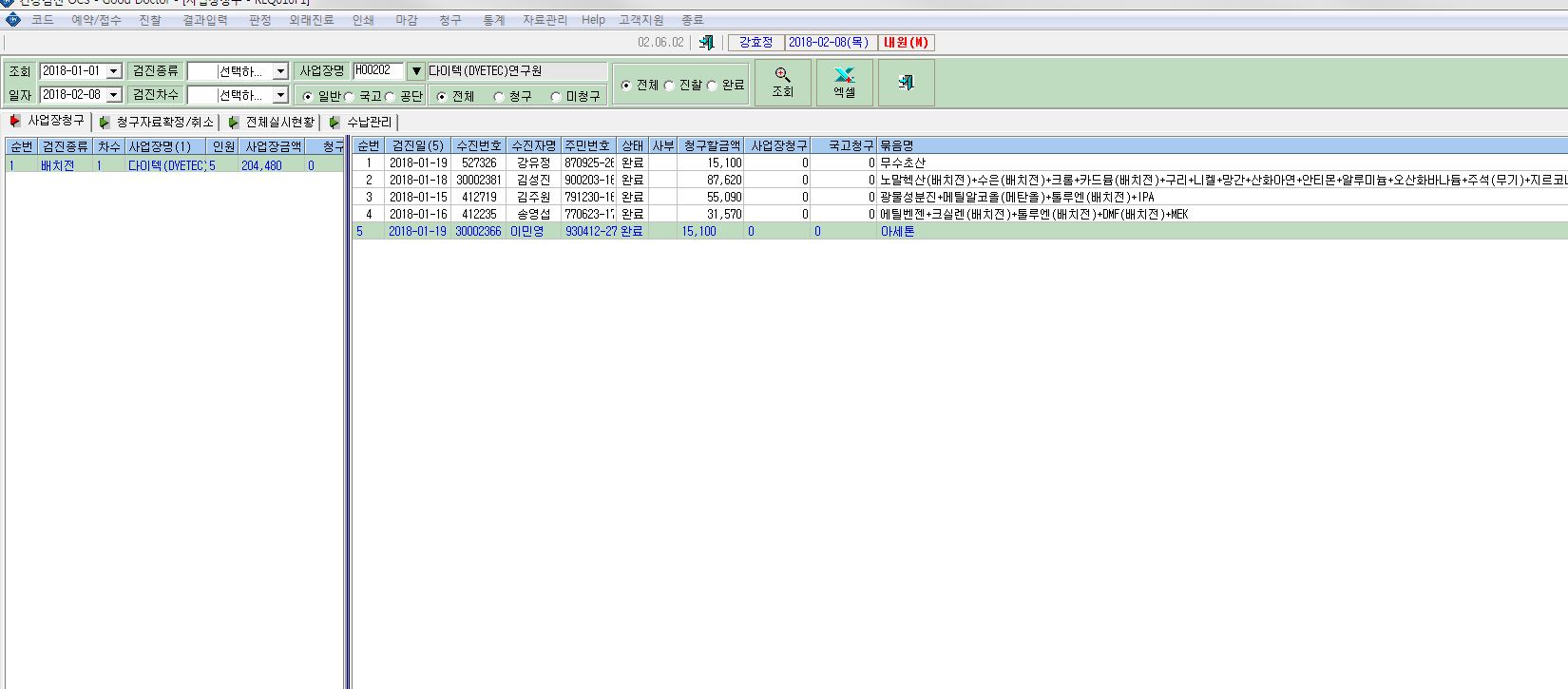Viewport: 1568px width, 689px height.
Task: Click the green flag icon on 전체실시현황 tab
Action: (x=233, y=123)
